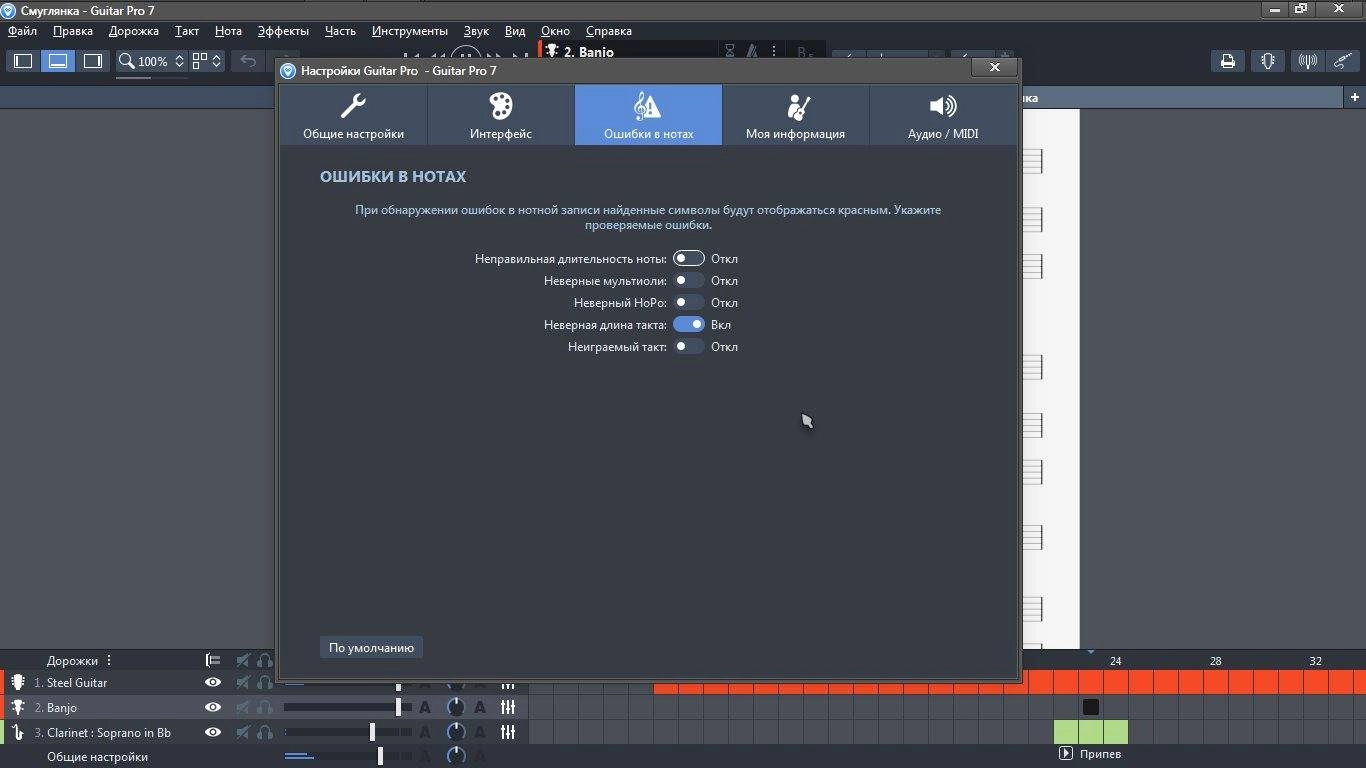This screenshot has width=1366, height=768.
Task: Open the Эффекты menu
Action: [283, 31]
